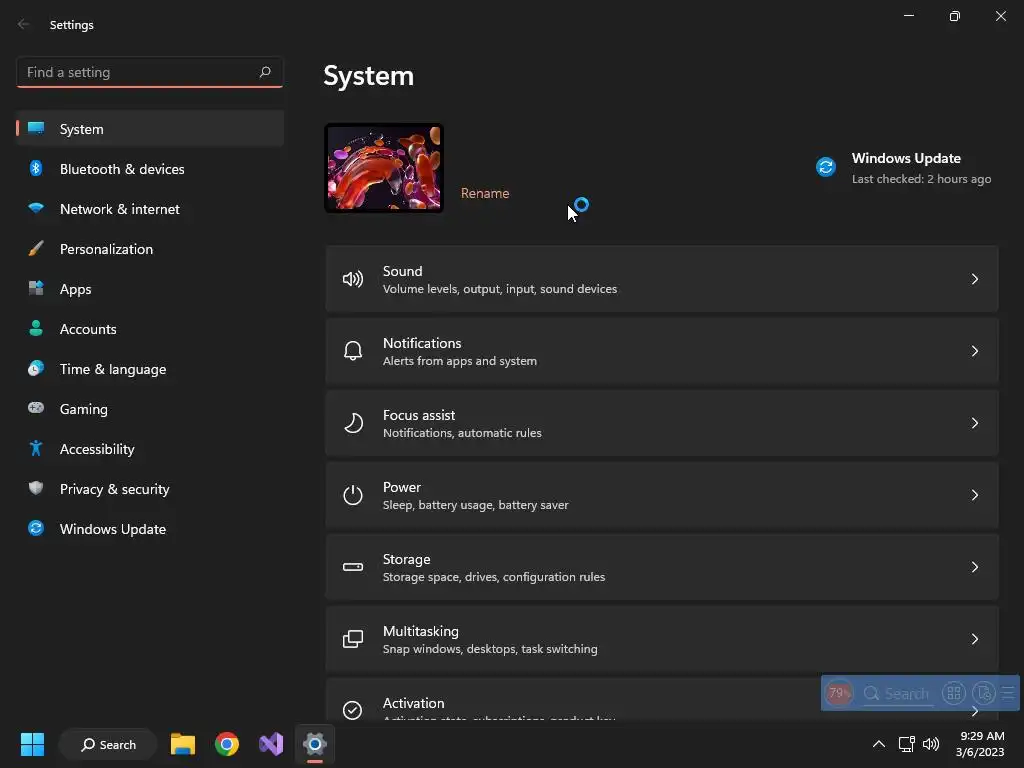
Task: Expand the Sound settings chevron
Action: pos(974,279)
